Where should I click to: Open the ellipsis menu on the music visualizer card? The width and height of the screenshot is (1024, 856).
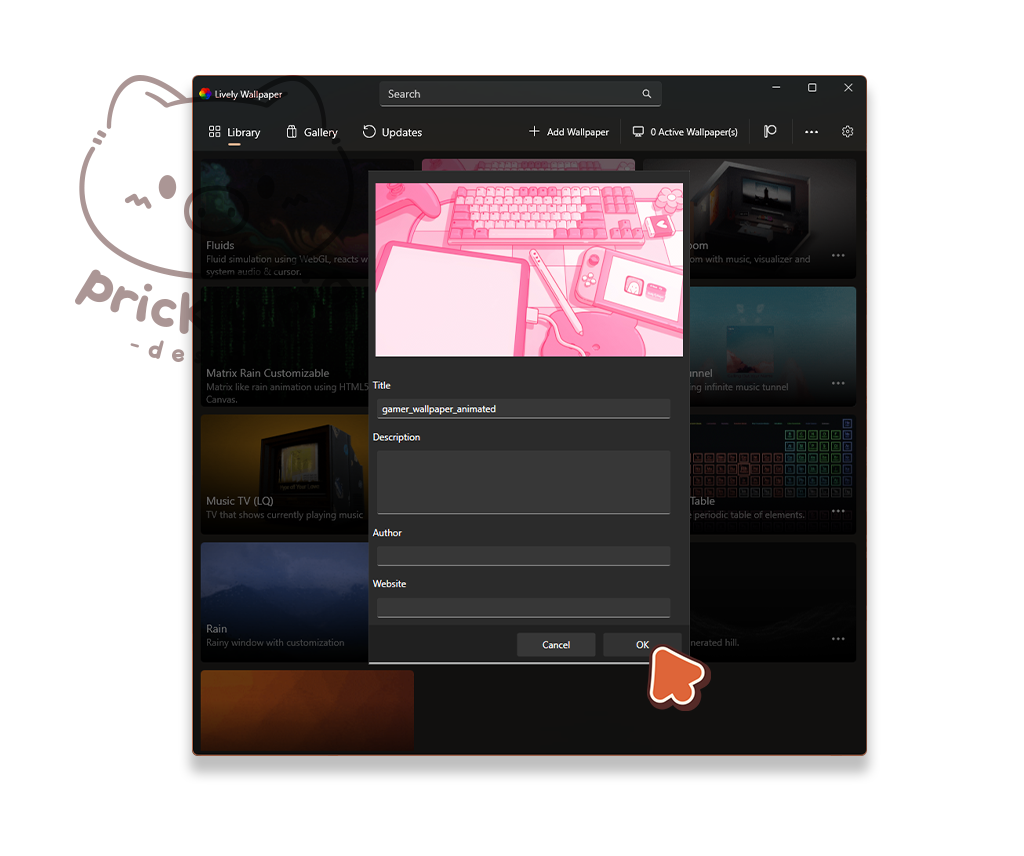(x=838, y=255)
